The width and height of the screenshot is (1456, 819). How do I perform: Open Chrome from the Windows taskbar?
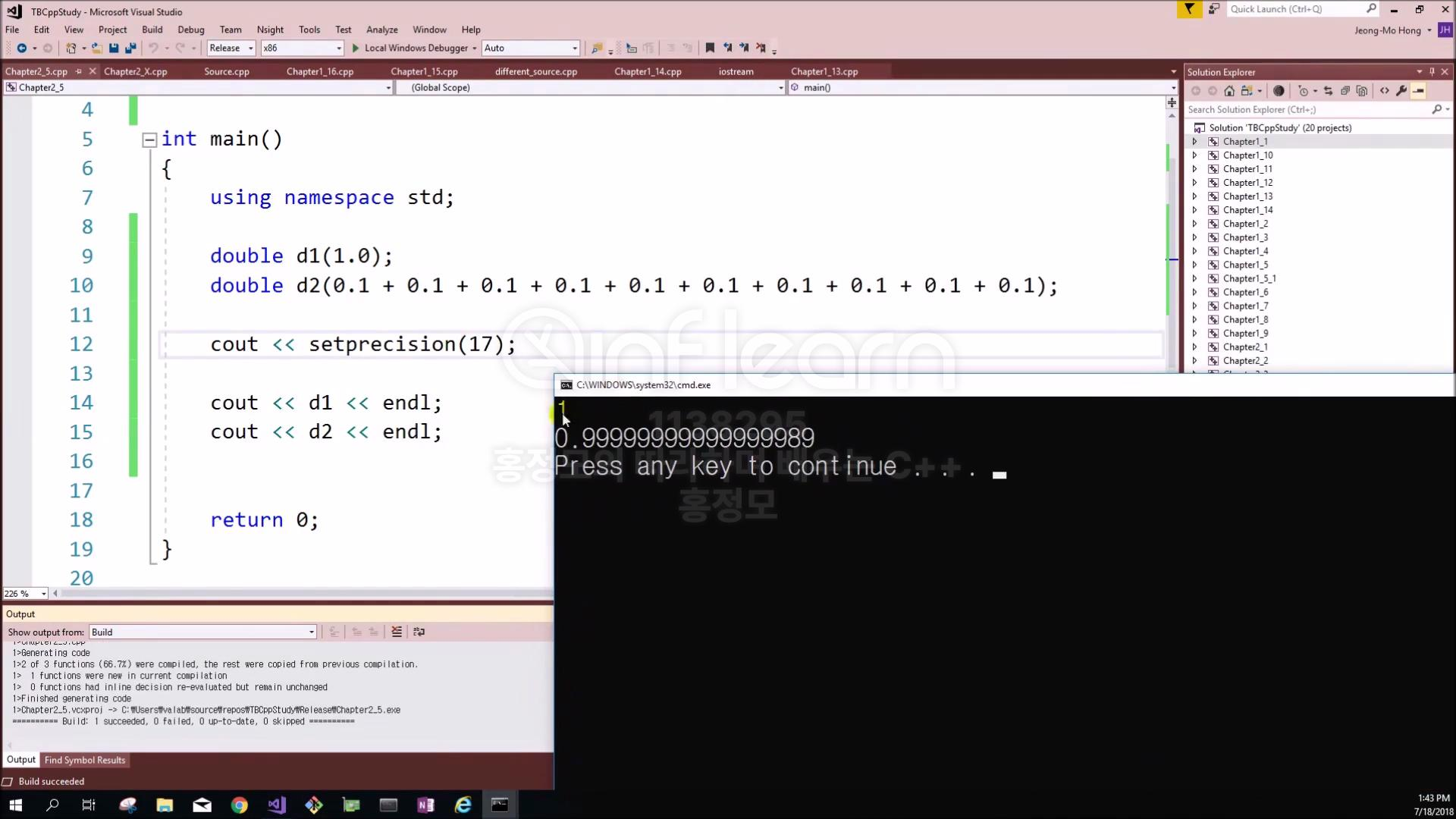coord(239,805)
